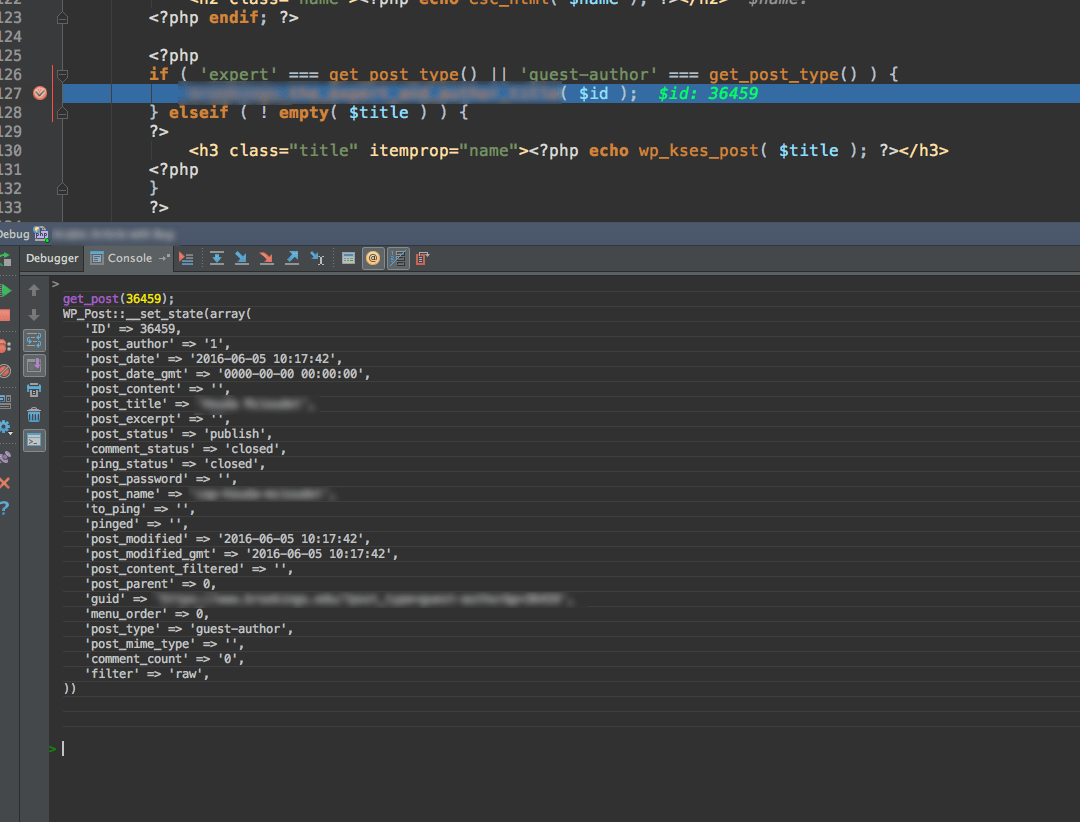The width and height of the screenshot is (1080, 822).
Task: Click the Show Execution Point icon
Action: coord(186,258)
